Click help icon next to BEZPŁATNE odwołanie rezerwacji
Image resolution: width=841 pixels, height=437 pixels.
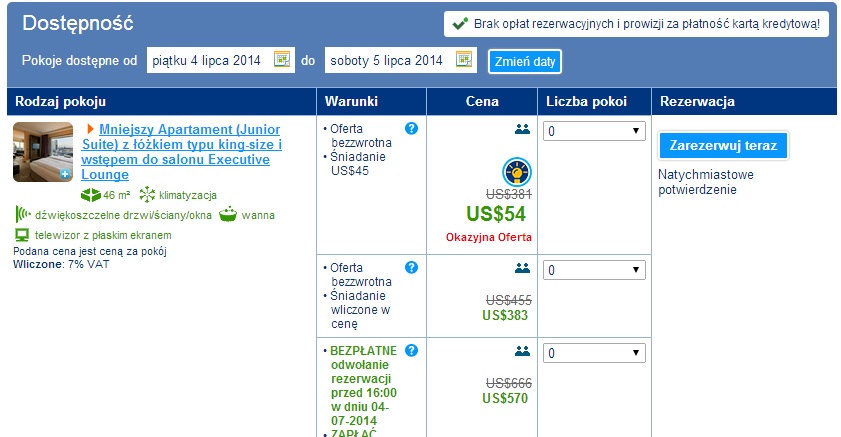411,351
